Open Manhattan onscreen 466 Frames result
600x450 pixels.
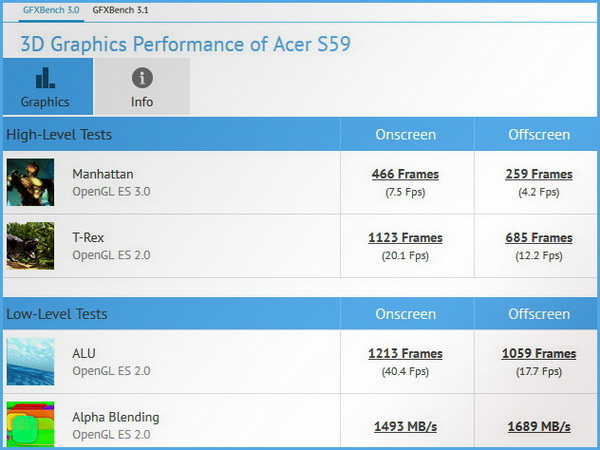[x=405, y=174]
